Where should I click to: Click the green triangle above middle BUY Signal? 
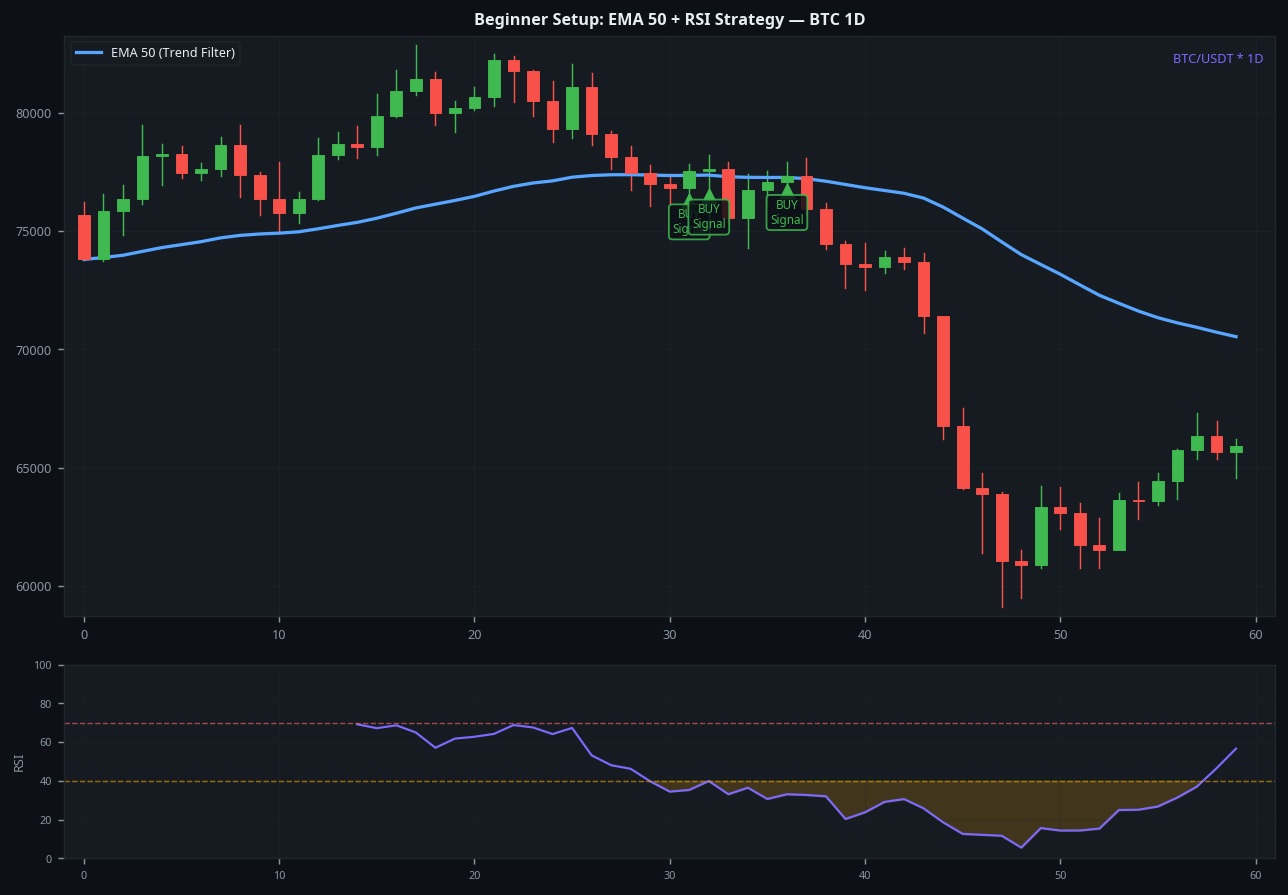[709, 194]
